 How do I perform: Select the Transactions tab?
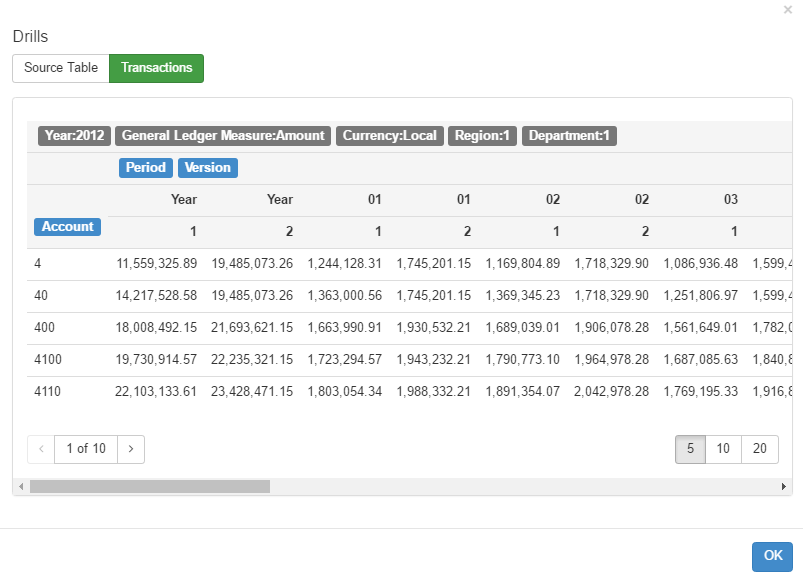tap(156, 68)
